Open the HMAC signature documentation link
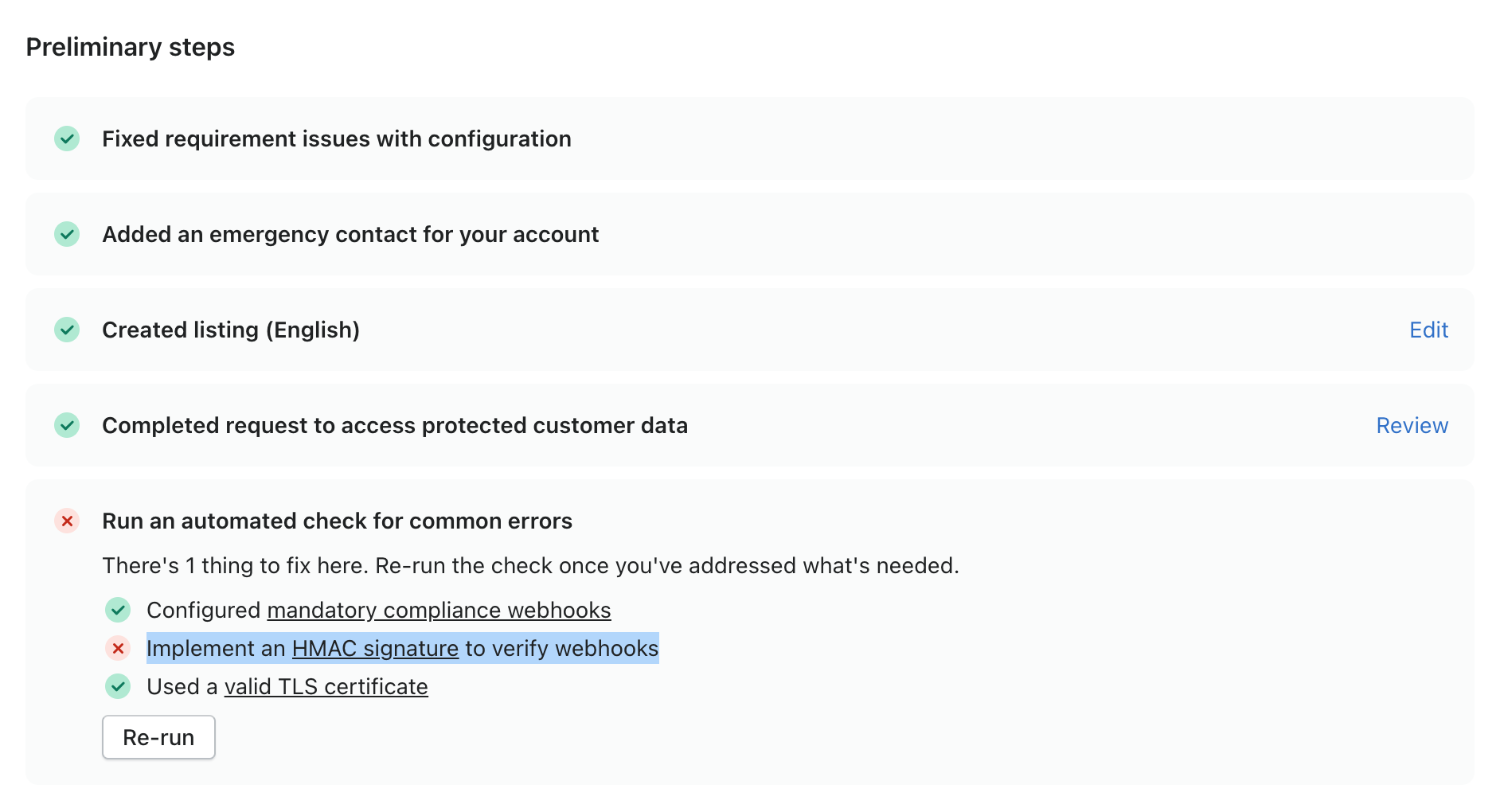The width and height of the screenshot is (1500, 812). pyautogui.click(x=375, y=648)
